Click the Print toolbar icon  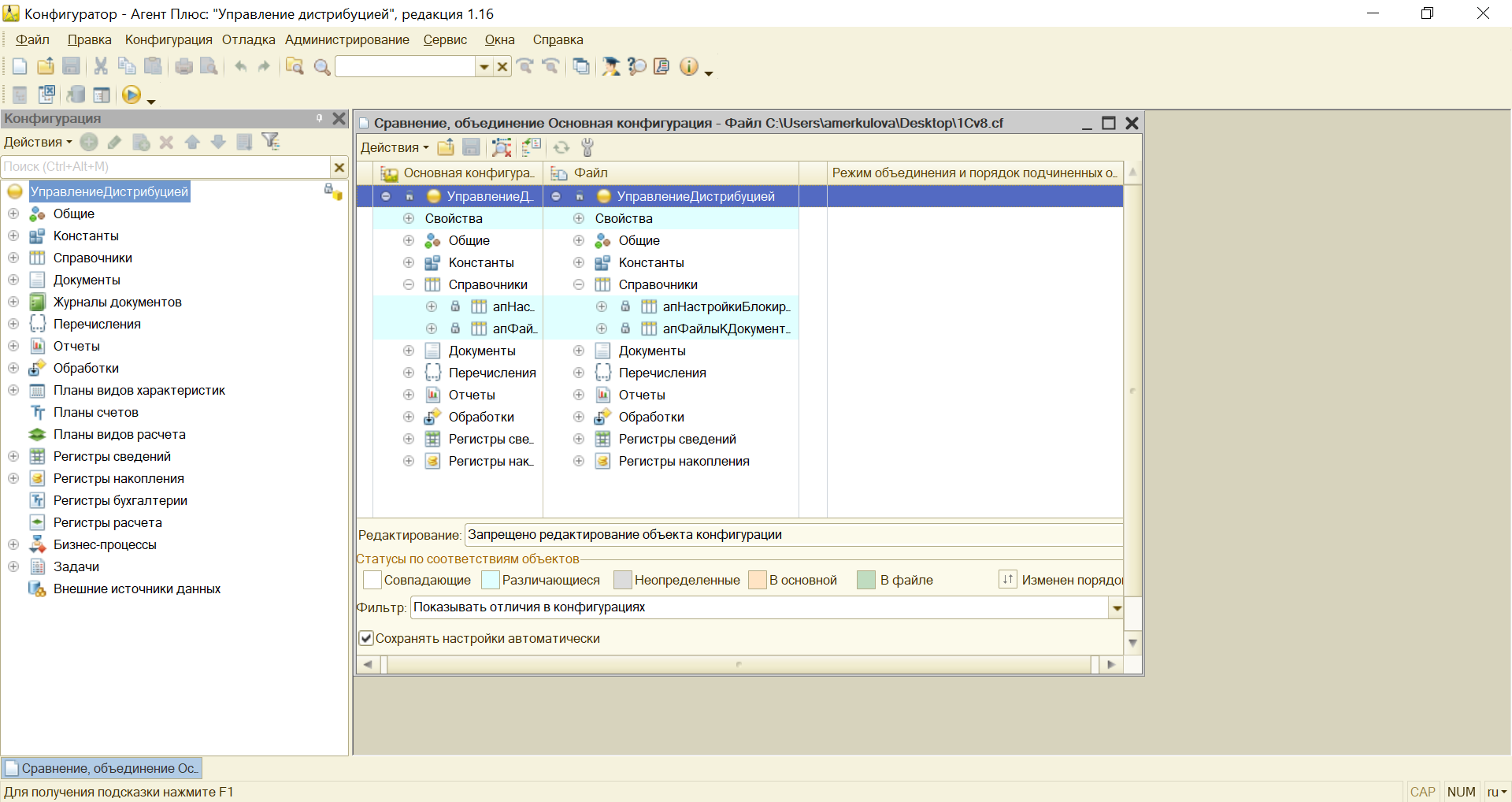click(x=183, y=67)
